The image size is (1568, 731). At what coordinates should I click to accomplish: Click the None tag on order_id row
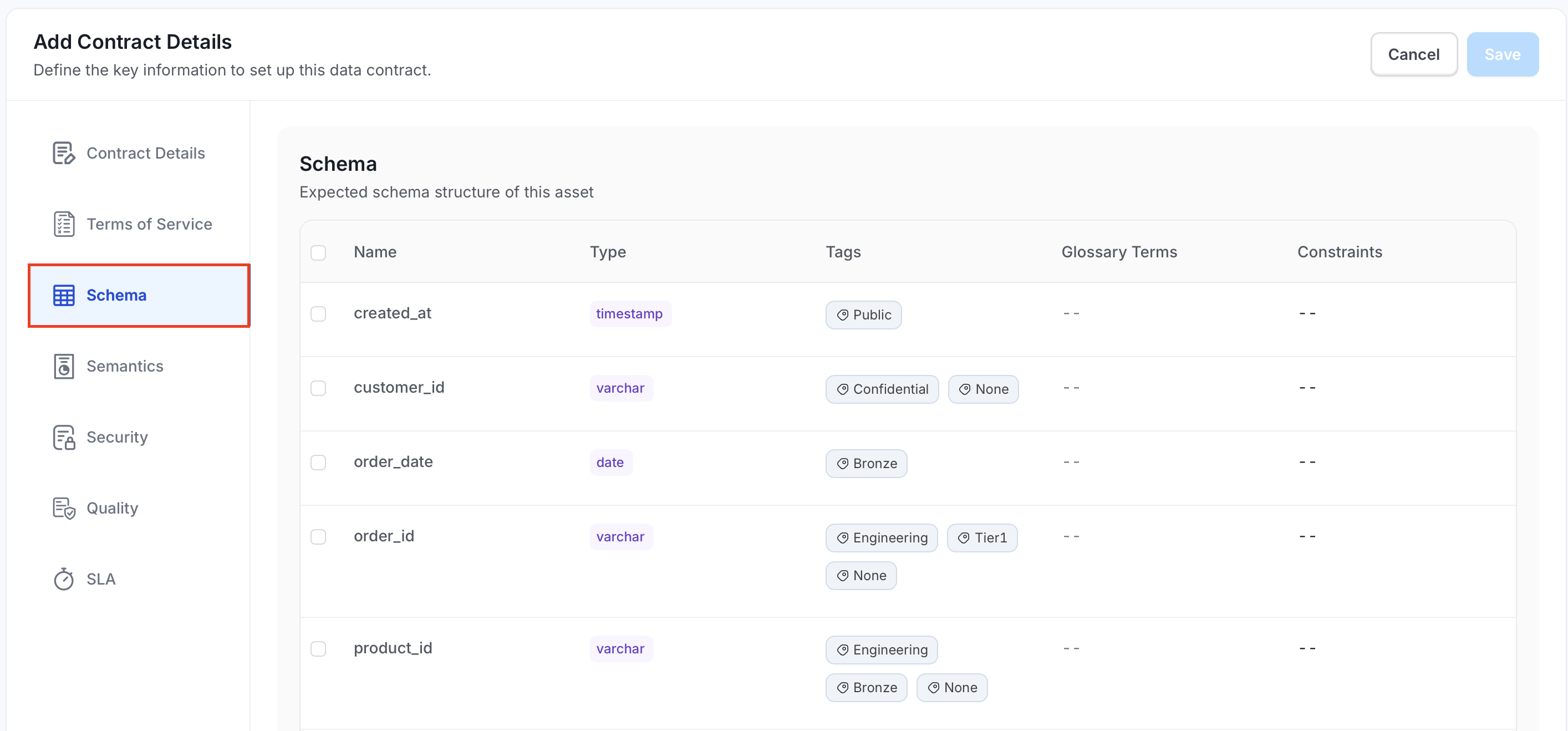click(x=861, y=575)
